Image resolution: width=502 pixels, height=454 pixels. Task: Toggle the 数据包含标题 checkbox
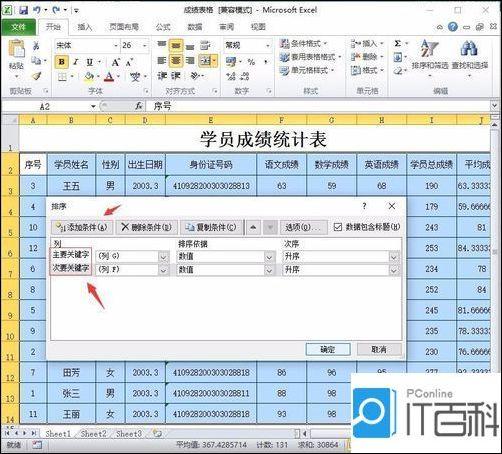tap(338, 227)
